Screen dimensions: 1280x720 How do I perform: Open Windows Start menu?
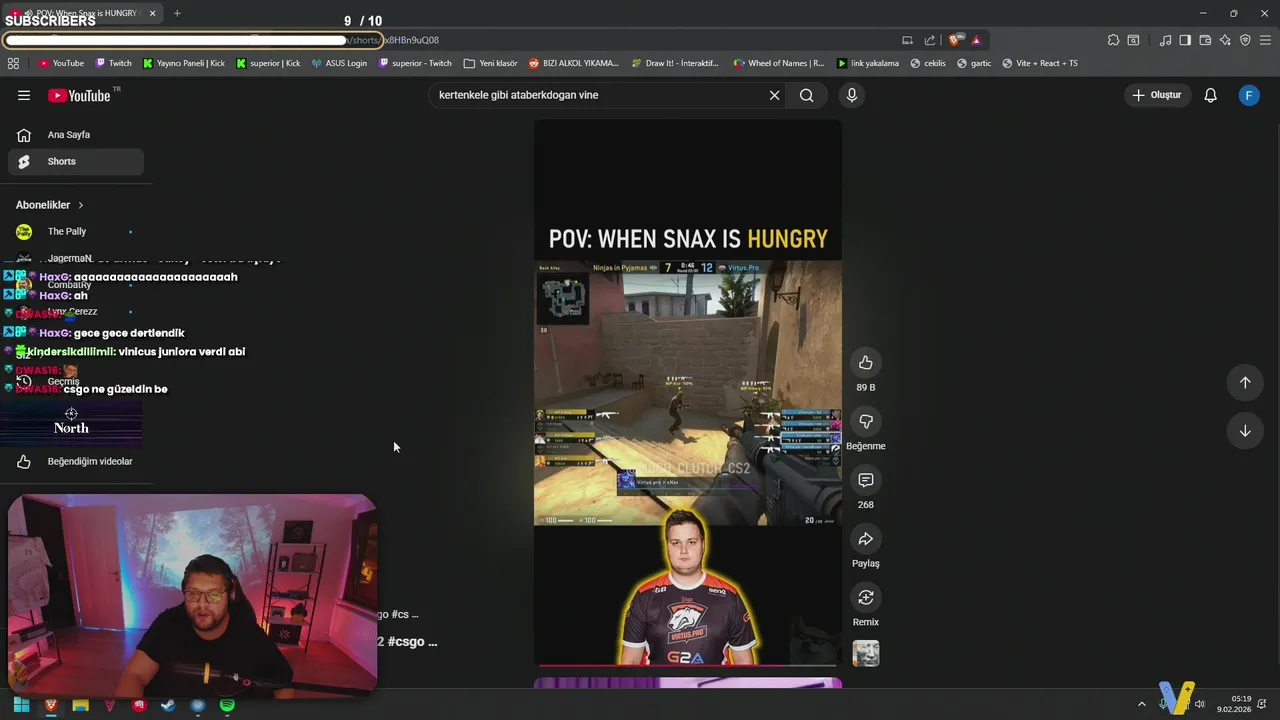point(21,705)
